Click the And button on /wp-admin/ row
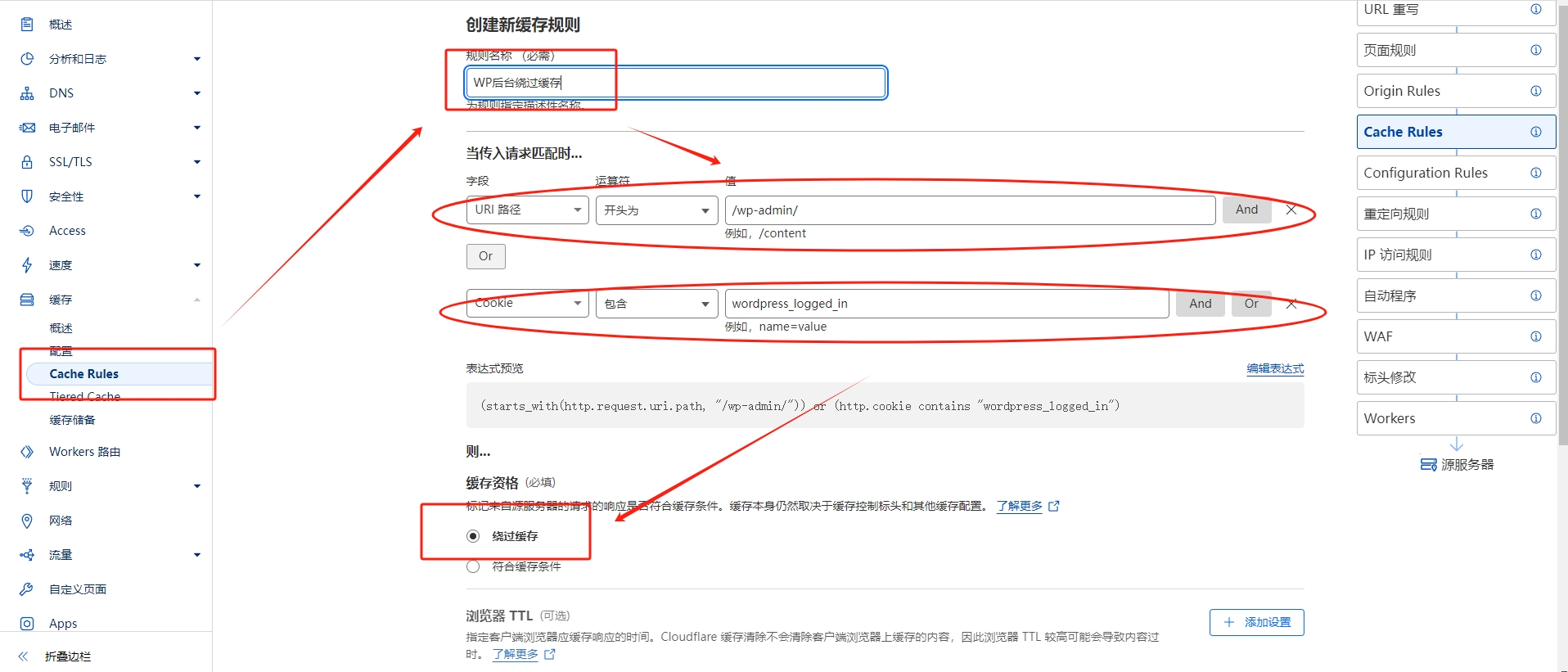Viewport: 1568px width, 672px height. [1247, 210]
